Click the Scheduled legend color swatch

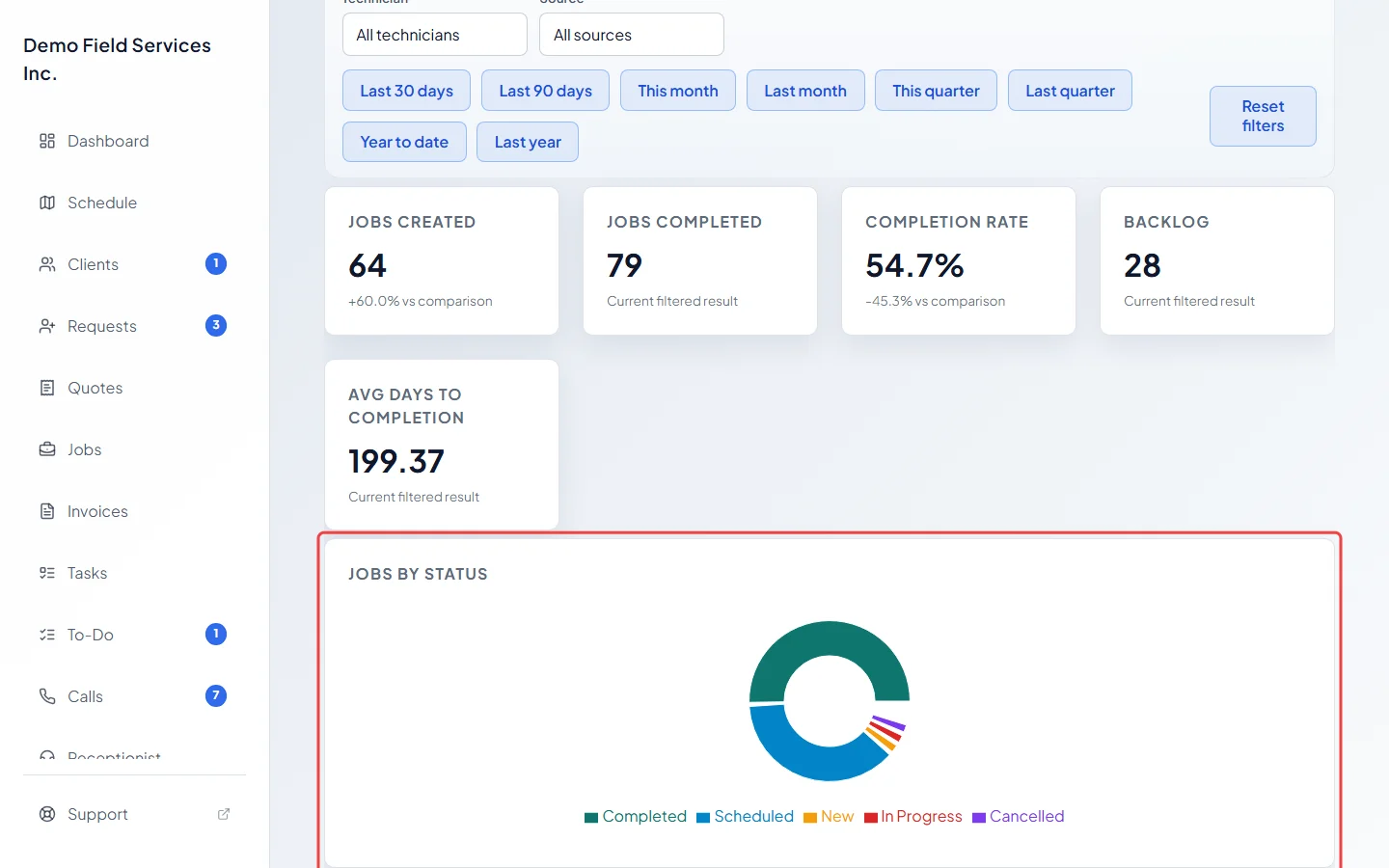[703, 818]
